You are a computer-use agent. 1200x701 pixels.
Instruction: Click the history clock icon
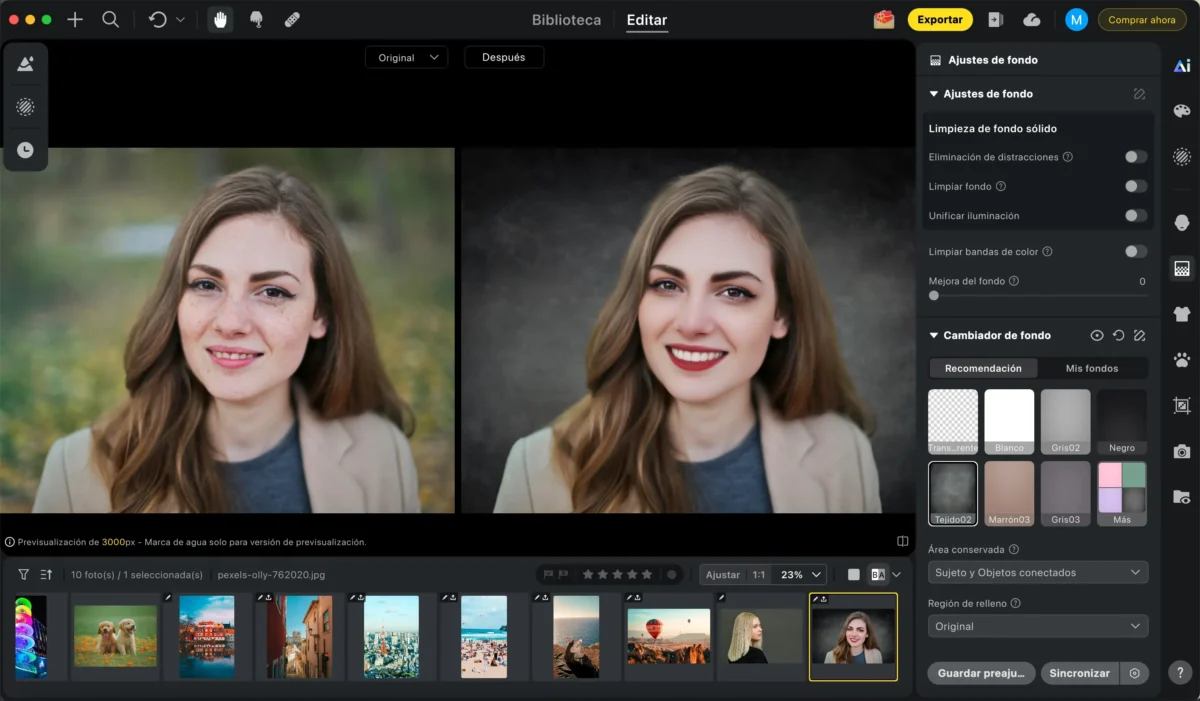click(x=25, y=150)
